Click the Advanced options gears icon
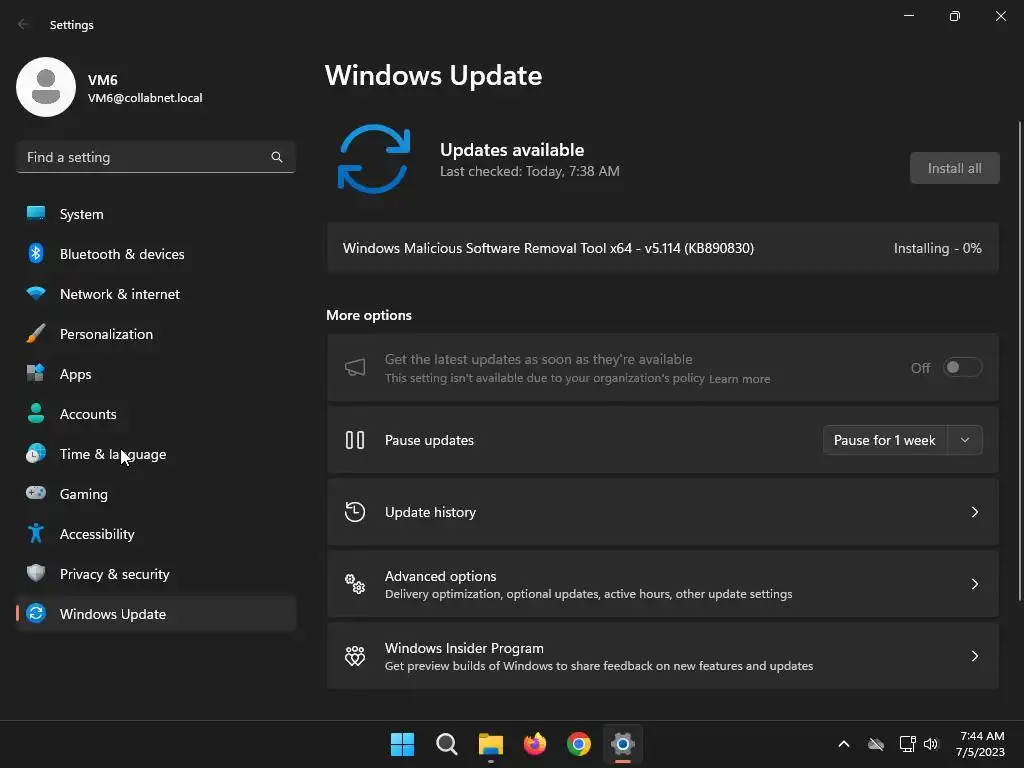The image size is (1024, 768). tap(355, 584)
